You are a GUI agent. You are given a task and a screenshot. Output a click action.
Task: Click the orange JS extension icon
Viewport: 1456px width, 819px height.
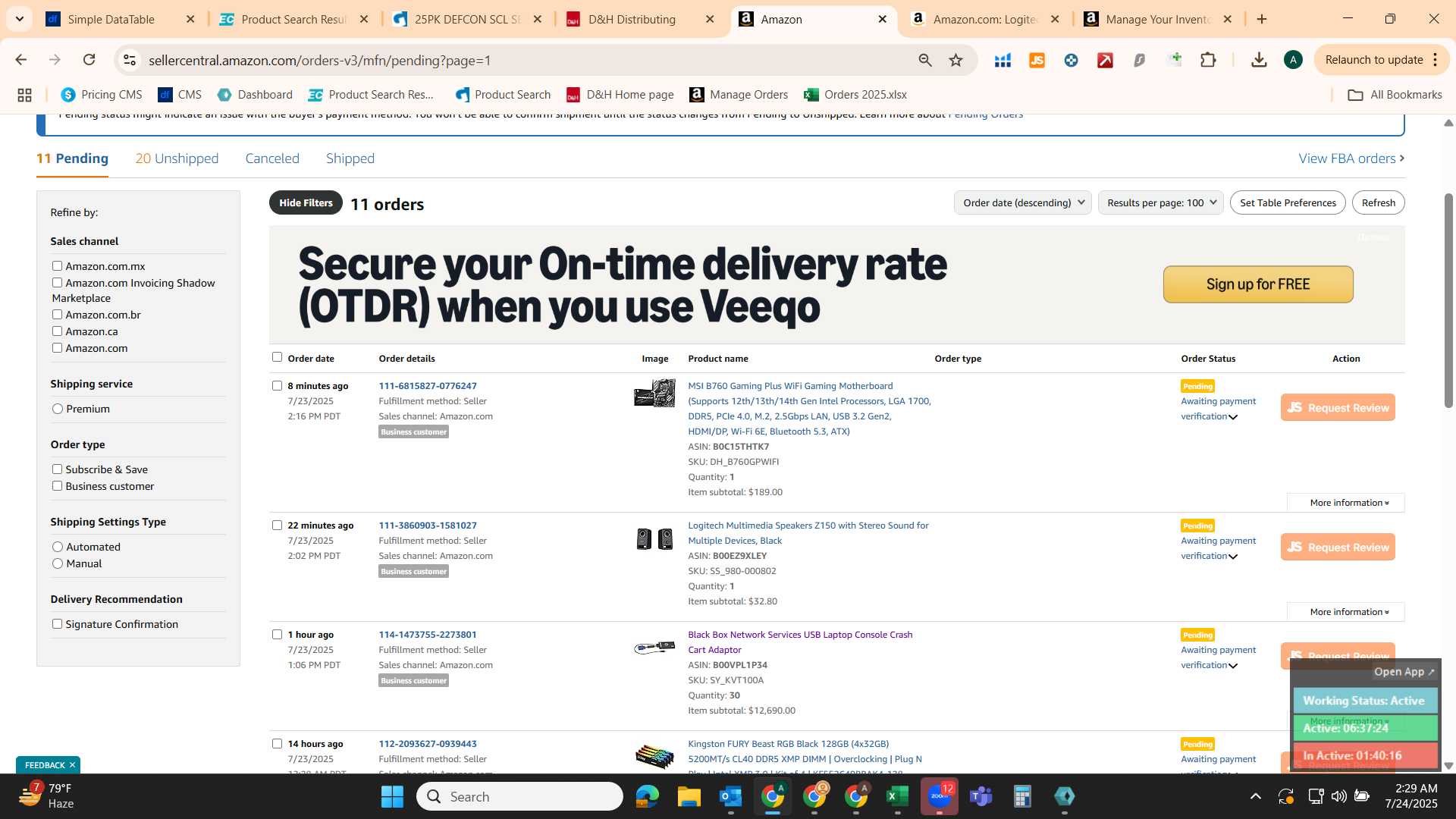click(1037, 60)
